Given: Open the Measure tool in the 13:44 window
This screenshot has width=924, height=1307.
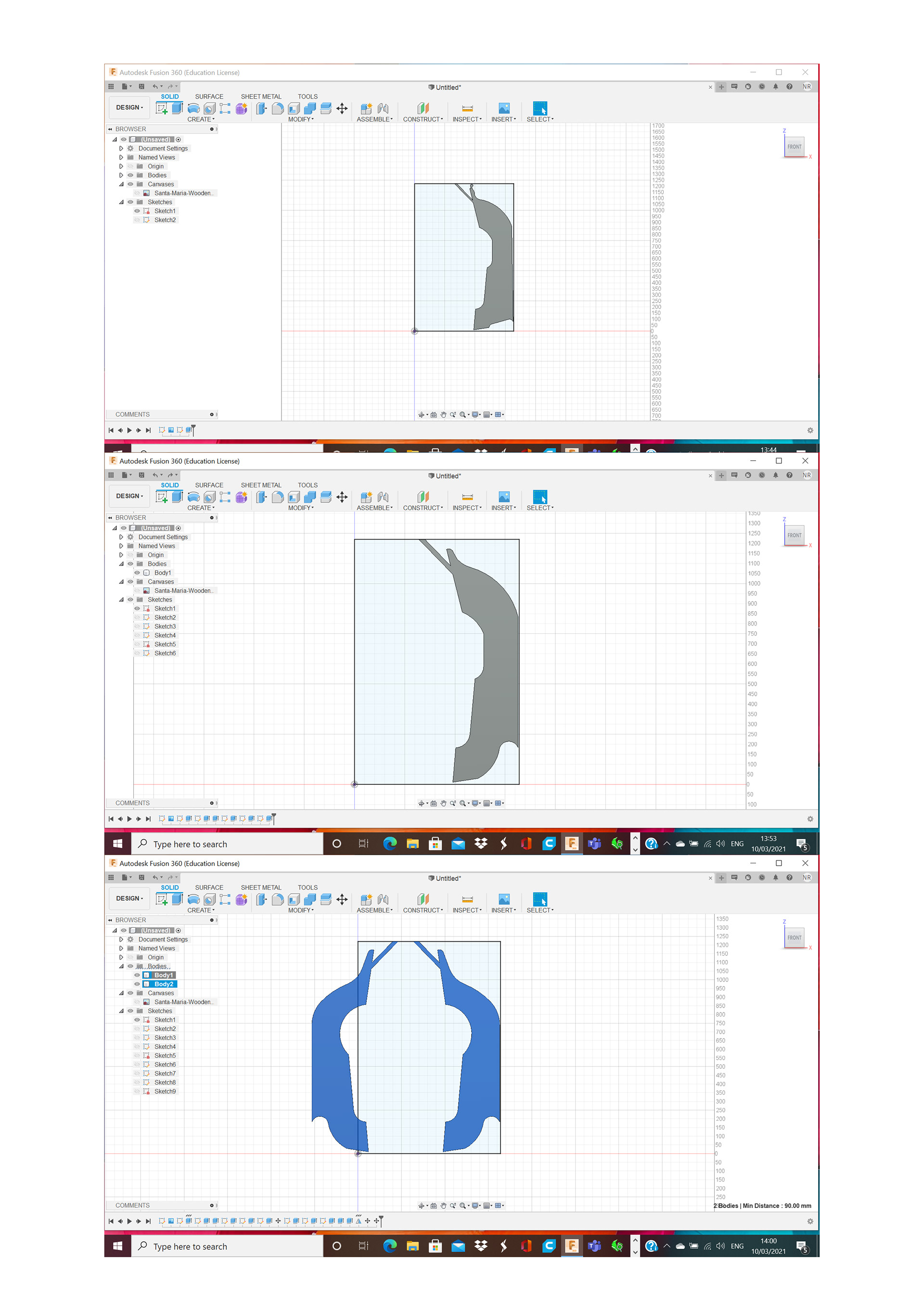Looking at the screenshot, I should pyautogui.click(x=467, y=108).
